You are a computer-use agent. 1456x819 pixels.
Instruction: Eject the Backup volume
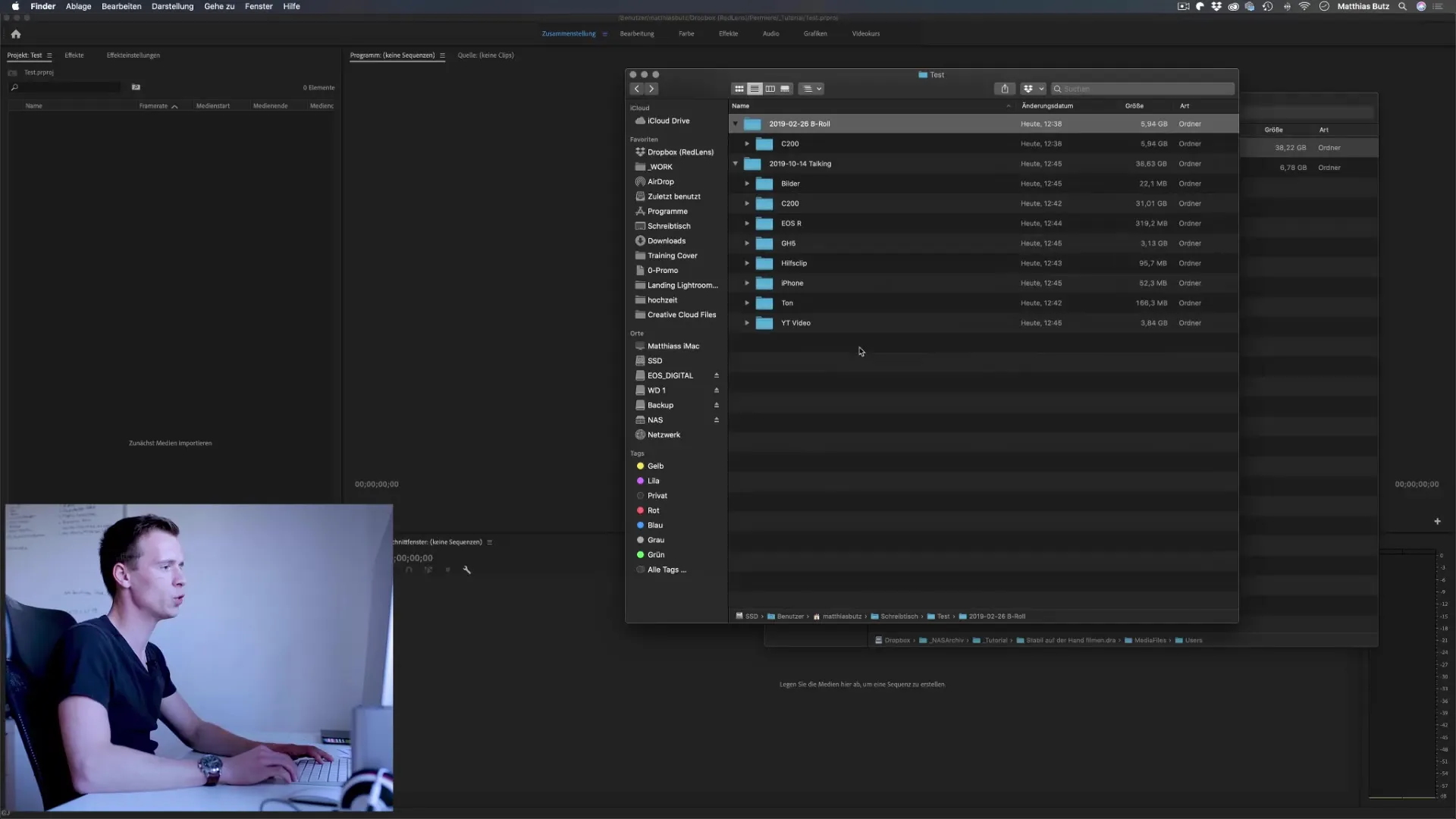[716, 405]
